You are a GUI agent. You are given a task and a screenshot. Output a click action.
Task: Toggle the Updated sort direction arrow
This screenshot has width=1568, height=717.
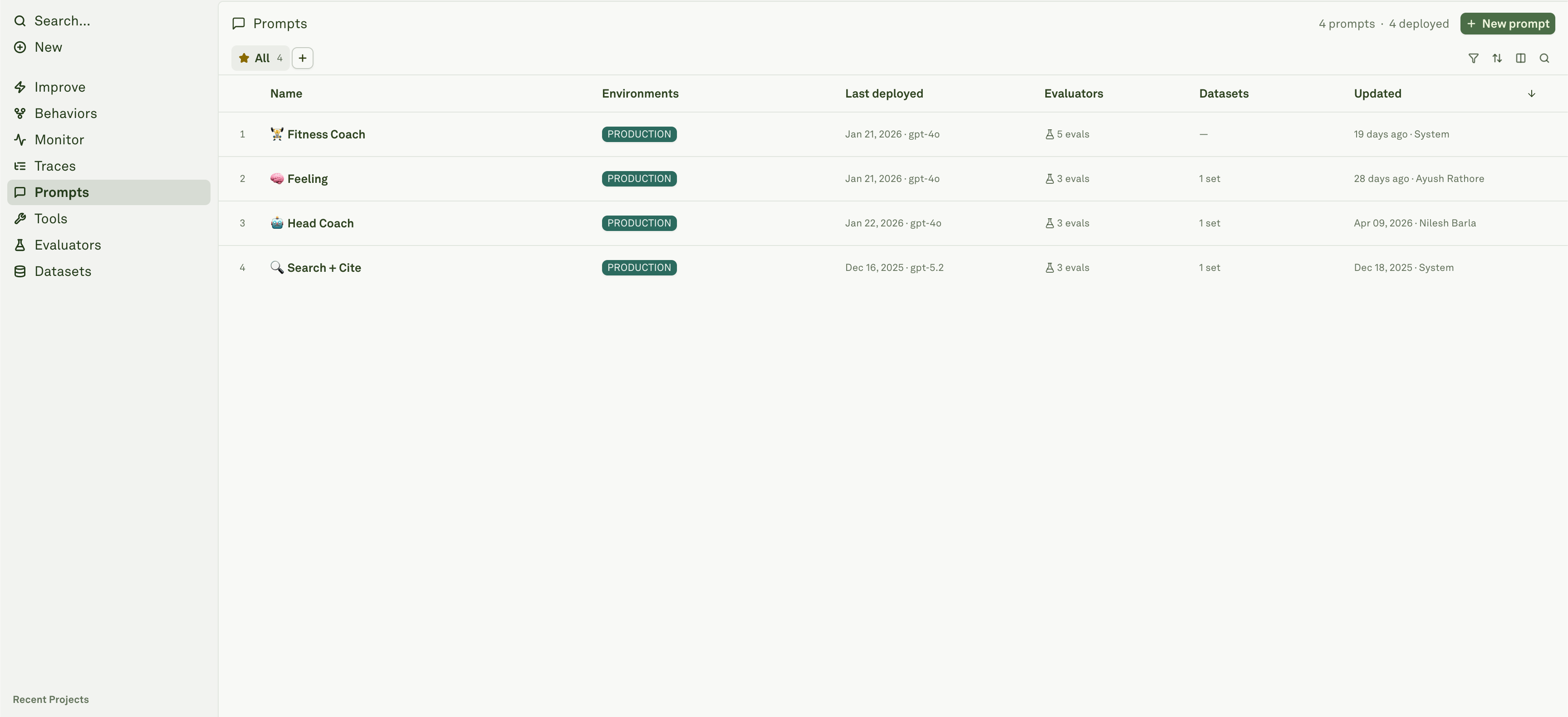[x=1532, y=94]
